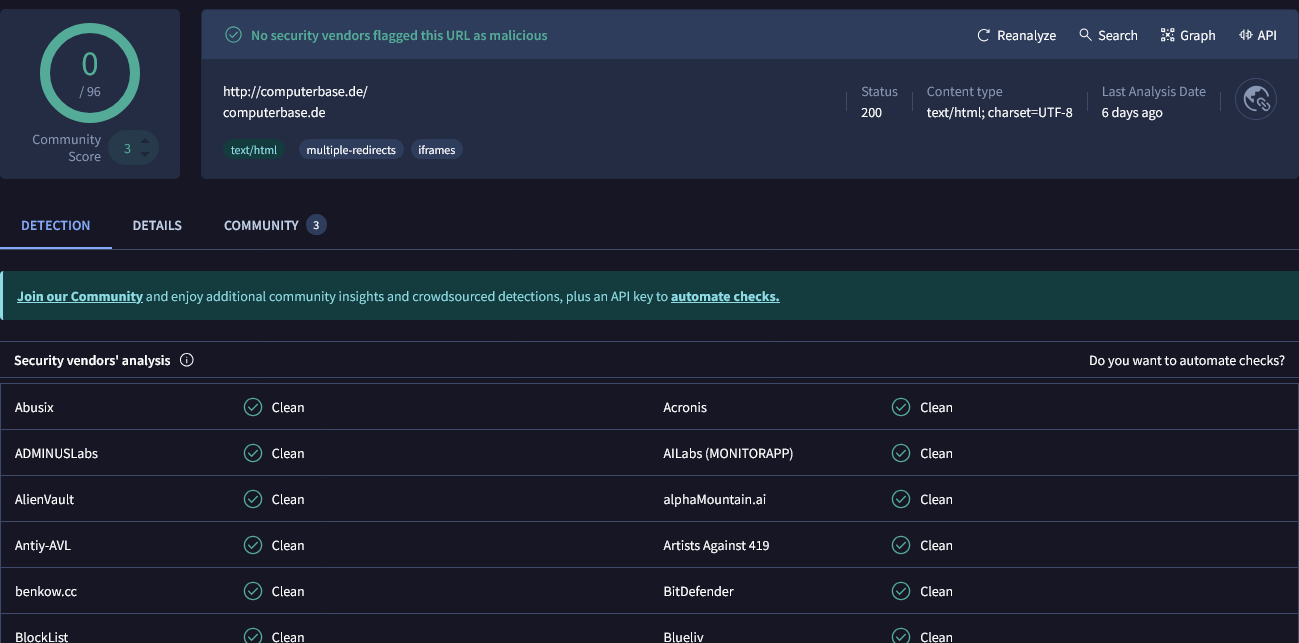Image resolution: width=1299 pixels, height=643 pixels.
Task: Click the Clean check icon for Abusix
Action: coord(253,407)
